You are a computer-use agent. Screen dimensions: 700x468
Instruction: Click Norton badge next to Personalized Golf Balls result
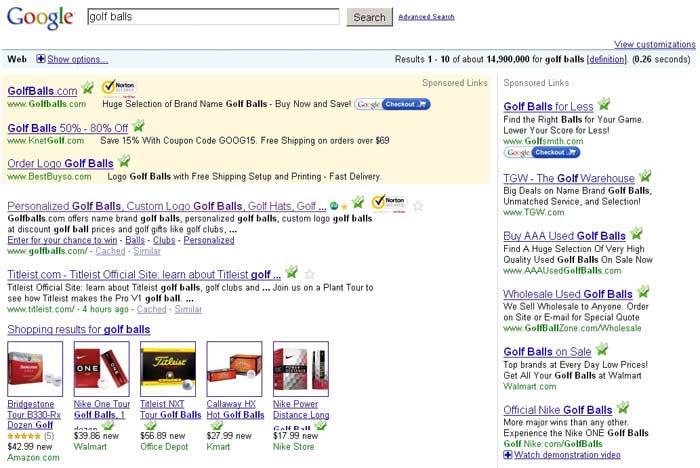coord(389,202)
